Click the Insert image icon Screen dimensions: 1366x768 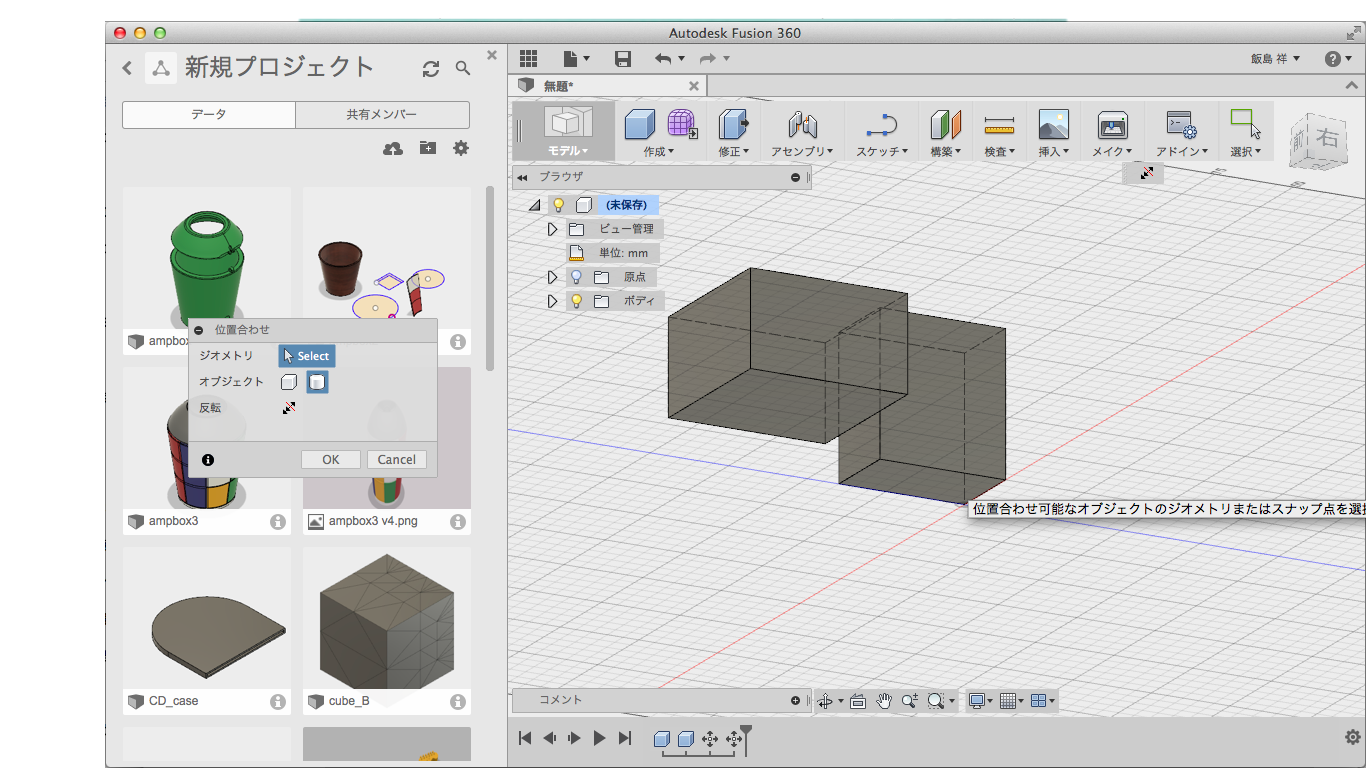pos(1054,125)
